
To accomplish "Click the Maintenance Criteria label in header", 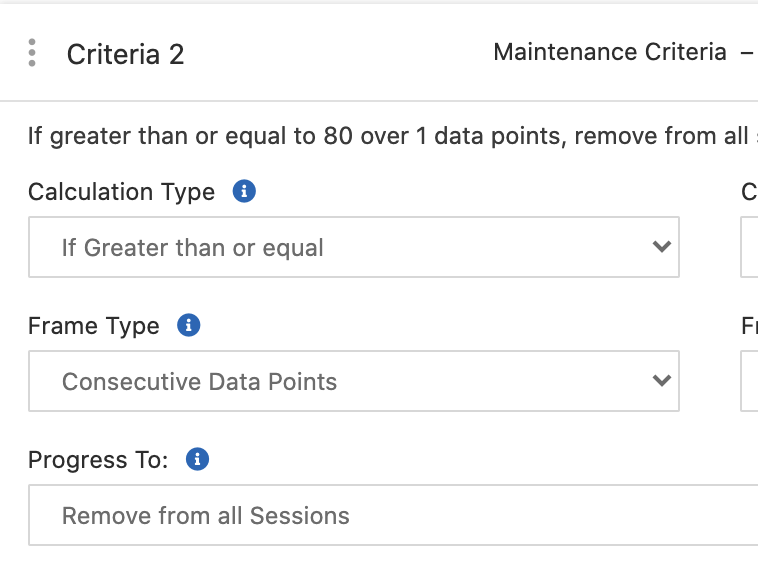I will [610, 52].
